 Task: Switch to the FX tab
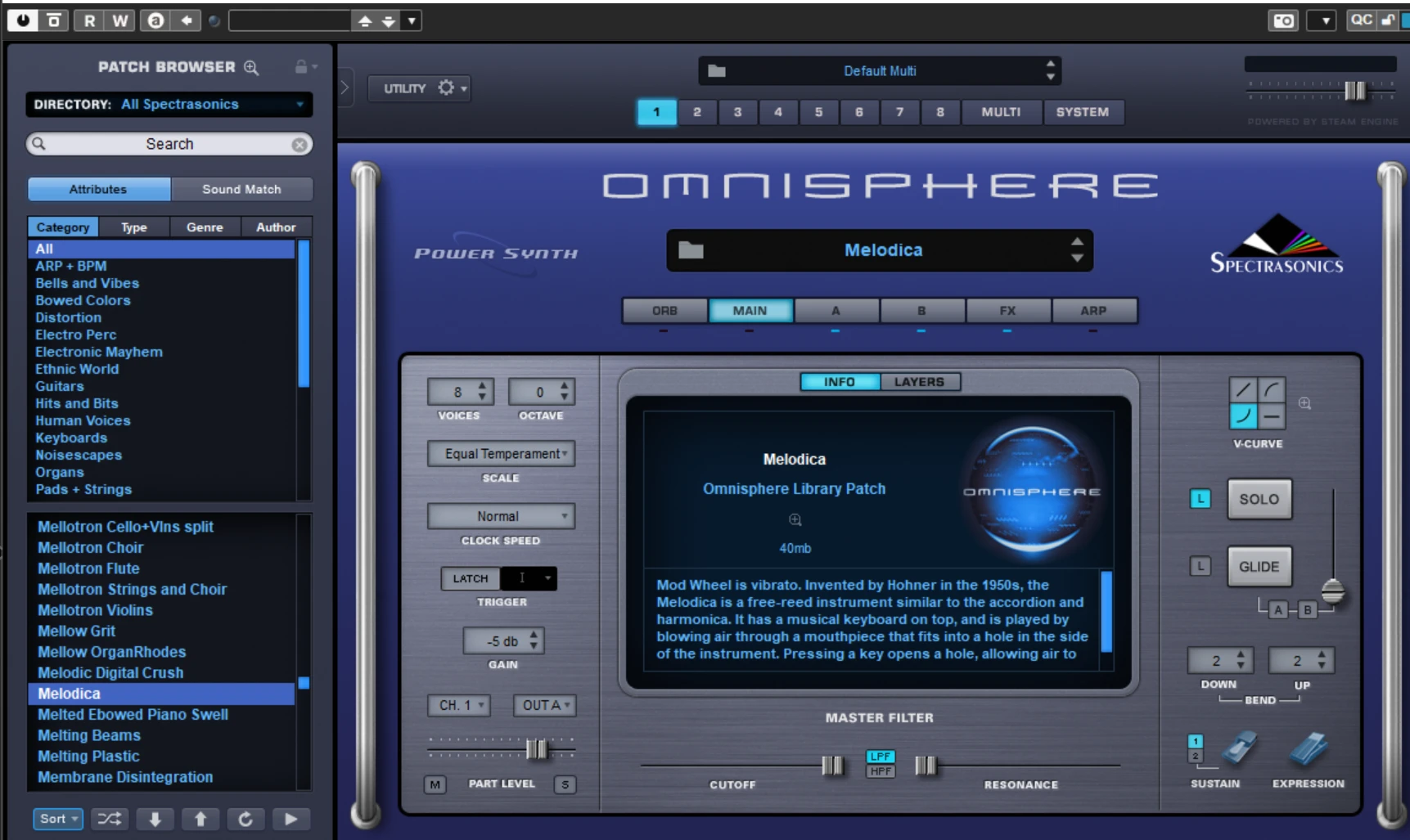click(1007, 311)
